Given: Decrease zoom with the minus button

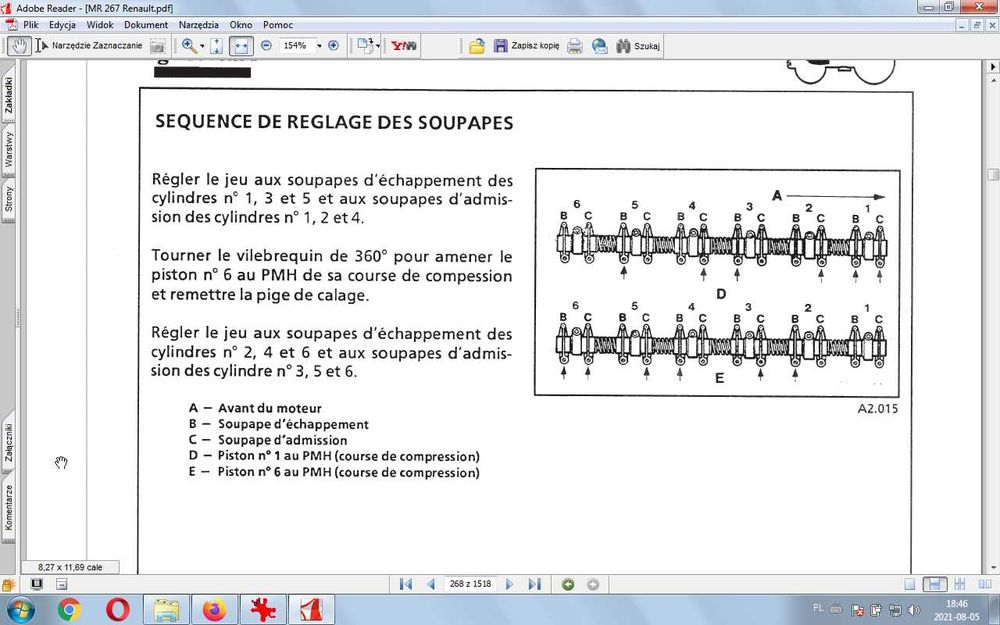Looking at the screenshot, I should (x=266, y=46).
